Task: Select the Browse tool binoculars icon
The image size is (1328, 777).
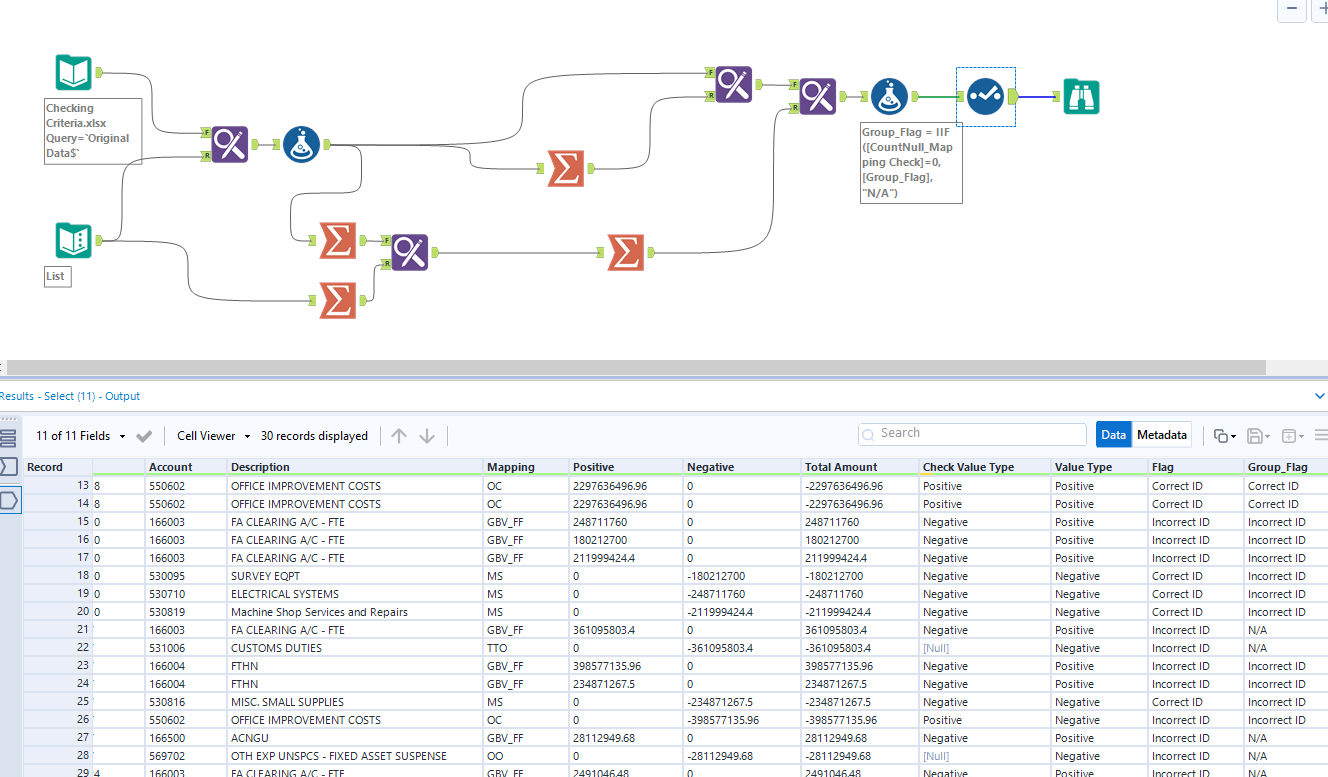Action: [1081, 98]
